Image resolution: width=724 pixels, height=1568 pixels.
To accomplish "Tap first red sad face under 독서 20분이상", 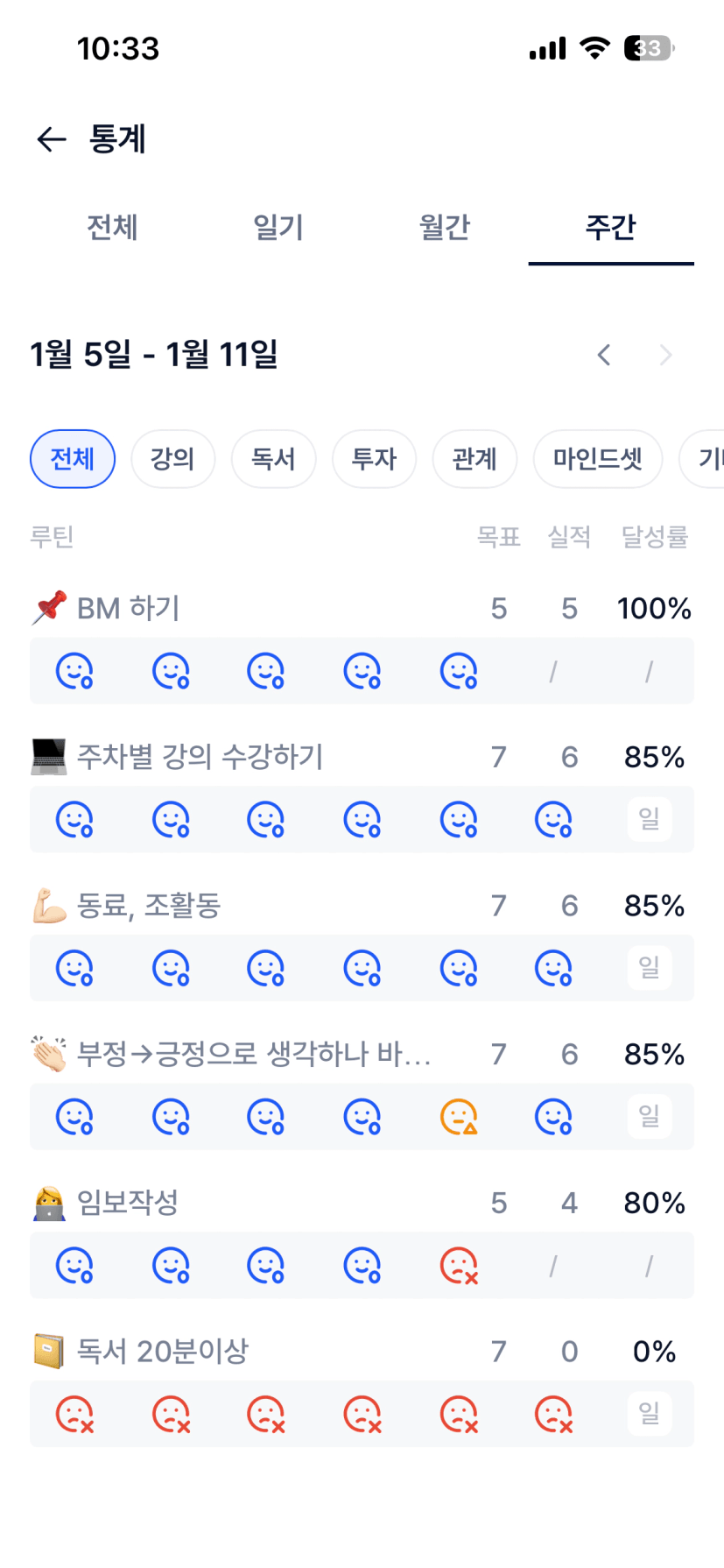I will (x=74, y=1414).
